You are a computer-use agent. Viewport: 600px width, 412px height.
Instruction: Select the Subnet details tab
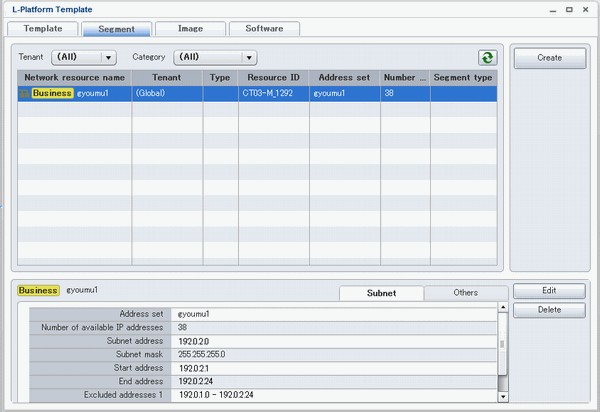(381, 293)
